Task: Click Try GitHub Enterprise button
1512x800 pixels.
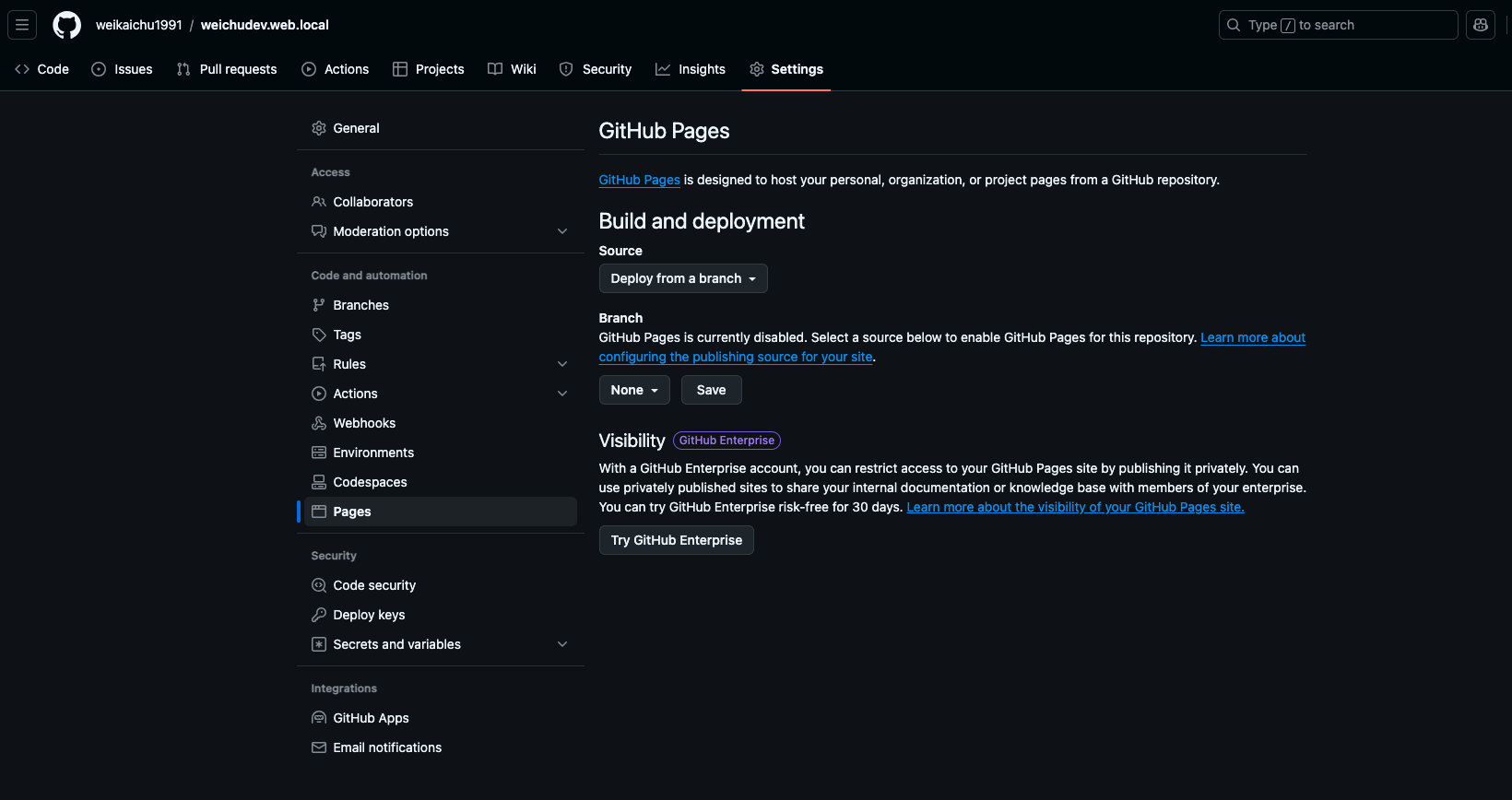Action: coord(677,540)
